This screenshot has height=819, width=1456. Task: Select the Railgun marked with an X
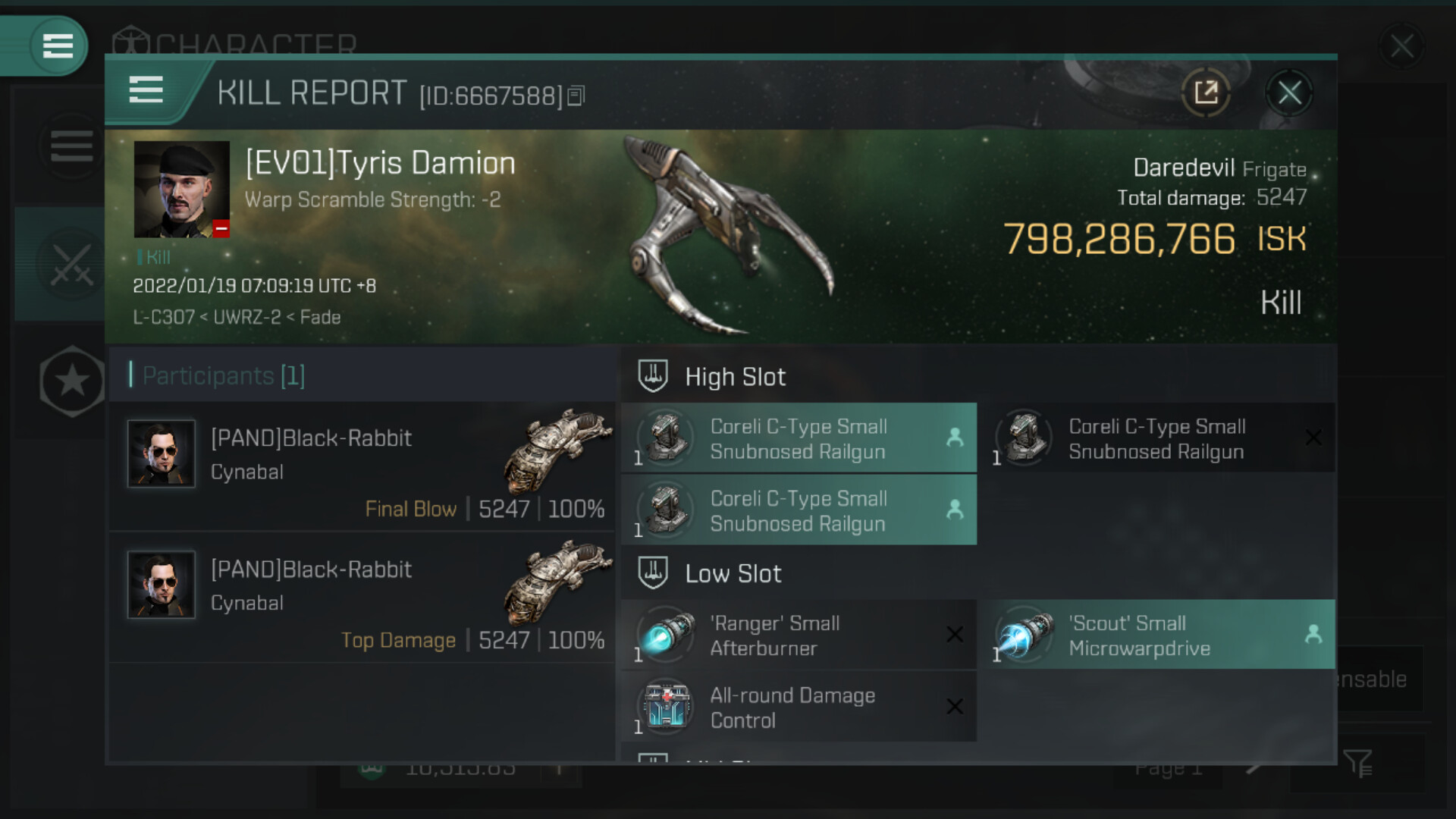click(x=1158, y=438)
